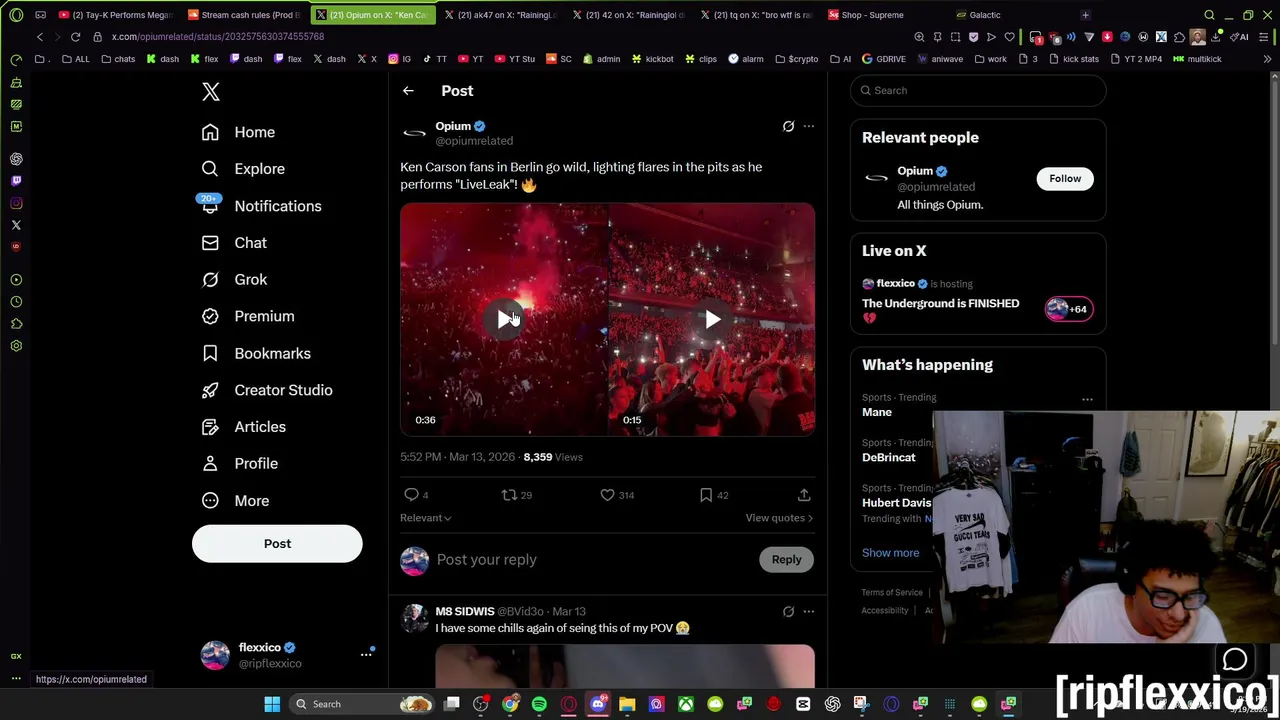Play the 0:15 video
The width and height of the screenshot is (1280, 720).
click(x=712, y=319)
